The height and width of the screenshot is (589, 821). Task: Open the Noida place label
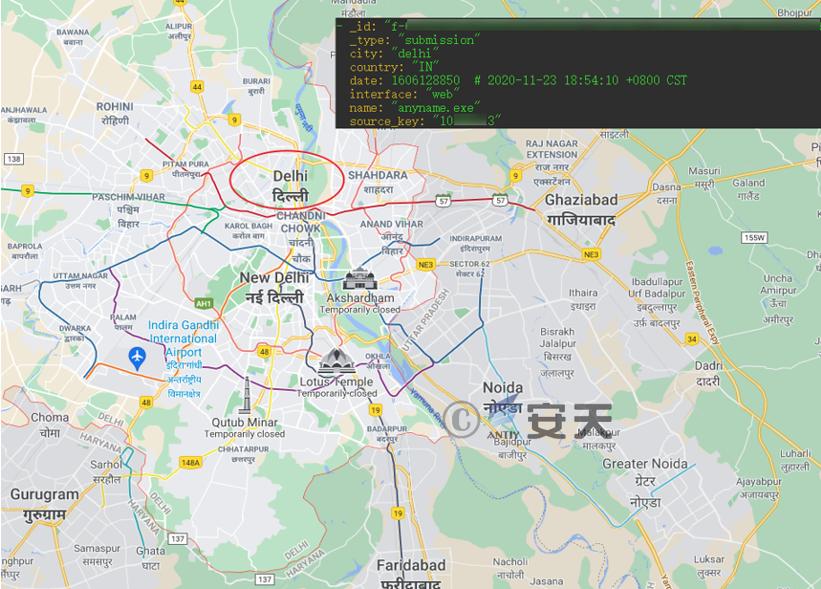(503, 397)
